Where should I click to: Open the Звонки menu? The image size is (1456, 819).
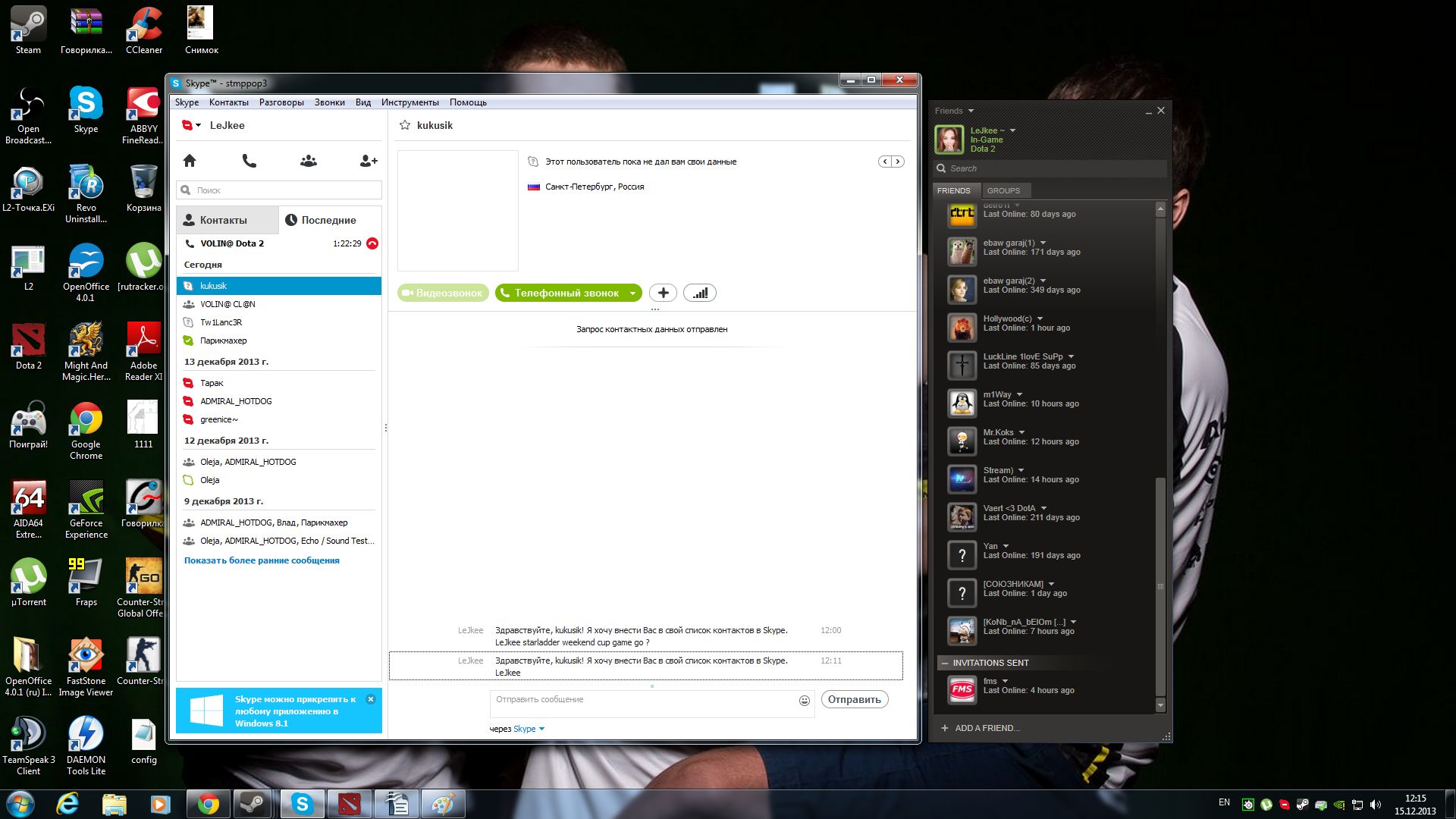click(x=329, y=102)
